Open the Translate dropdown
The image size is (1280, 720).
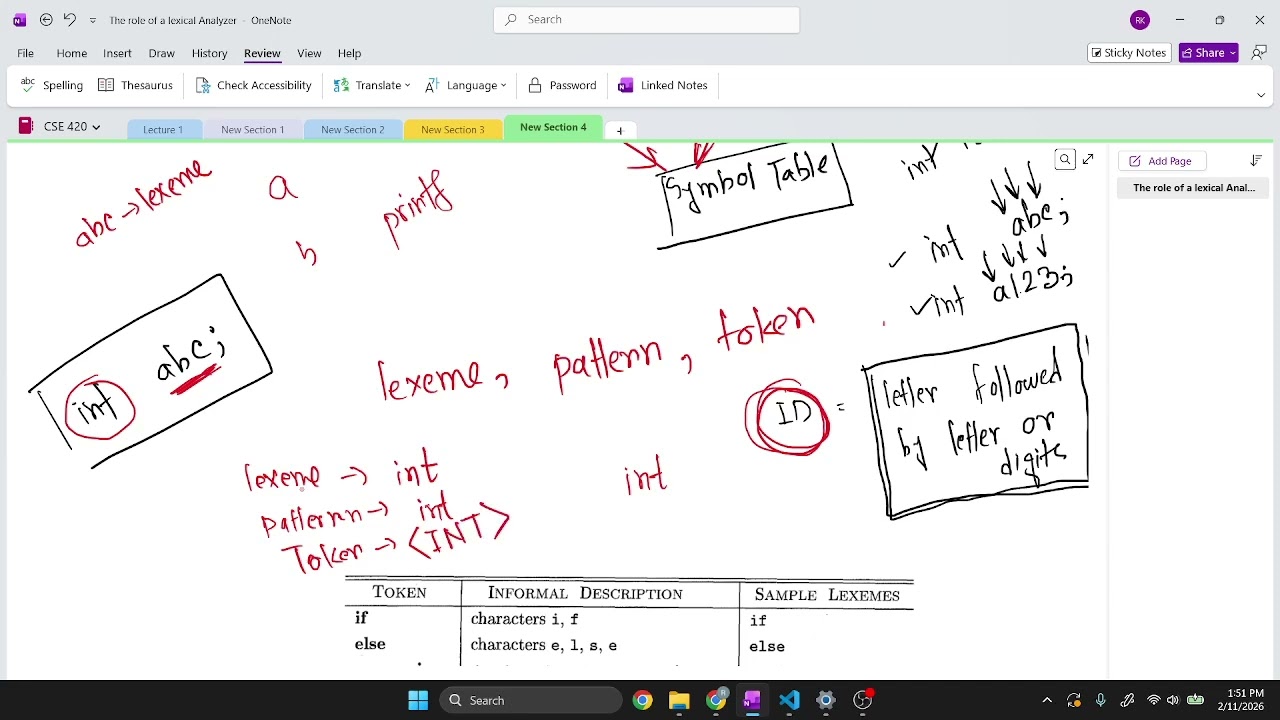coord(371,85)
